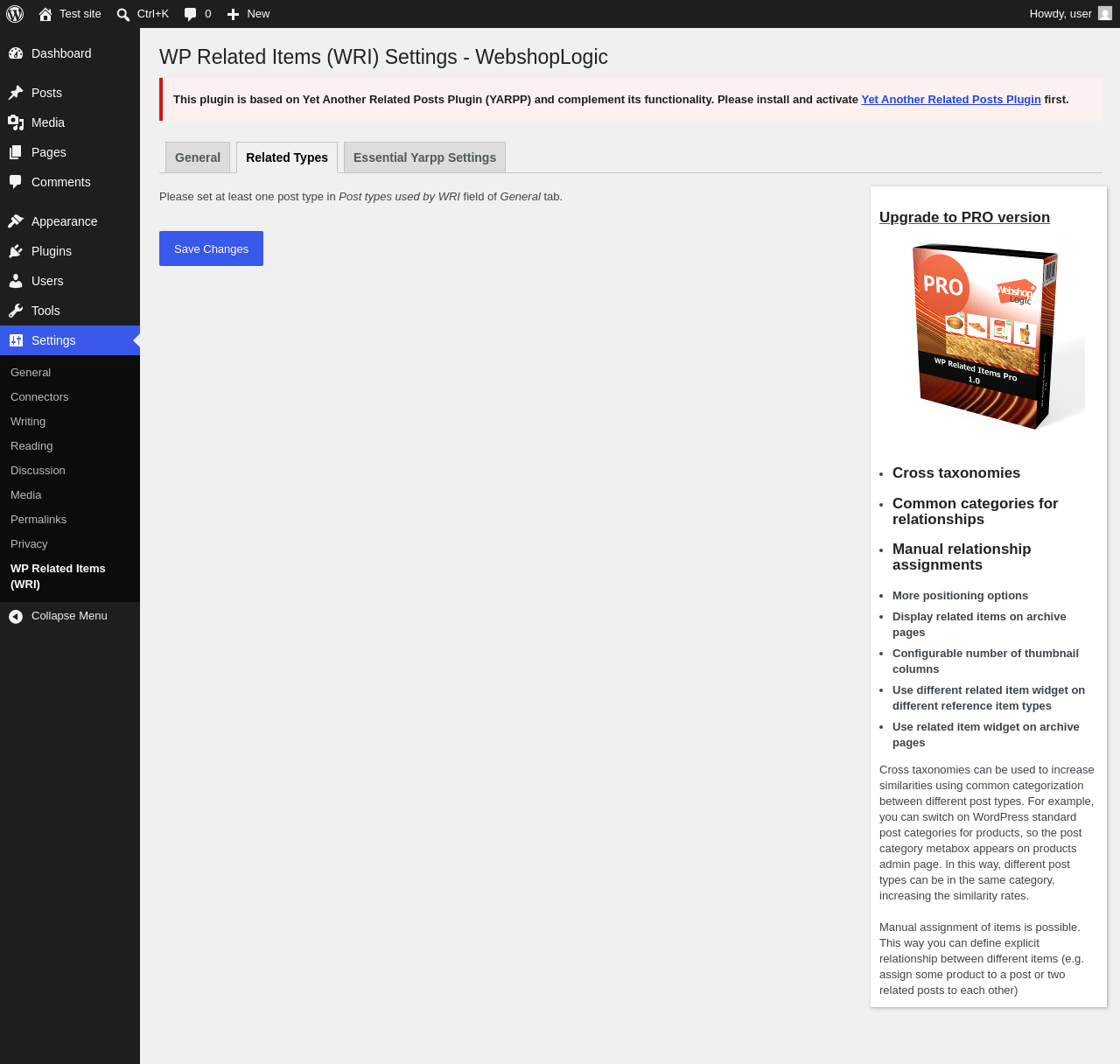Click the Posts pushpin icon

[x=16, y=93]
